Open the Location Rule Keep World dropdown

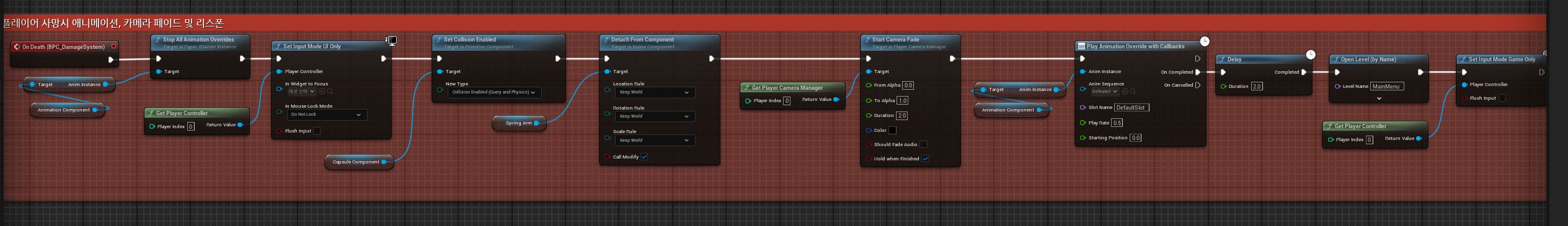point(655,92)
